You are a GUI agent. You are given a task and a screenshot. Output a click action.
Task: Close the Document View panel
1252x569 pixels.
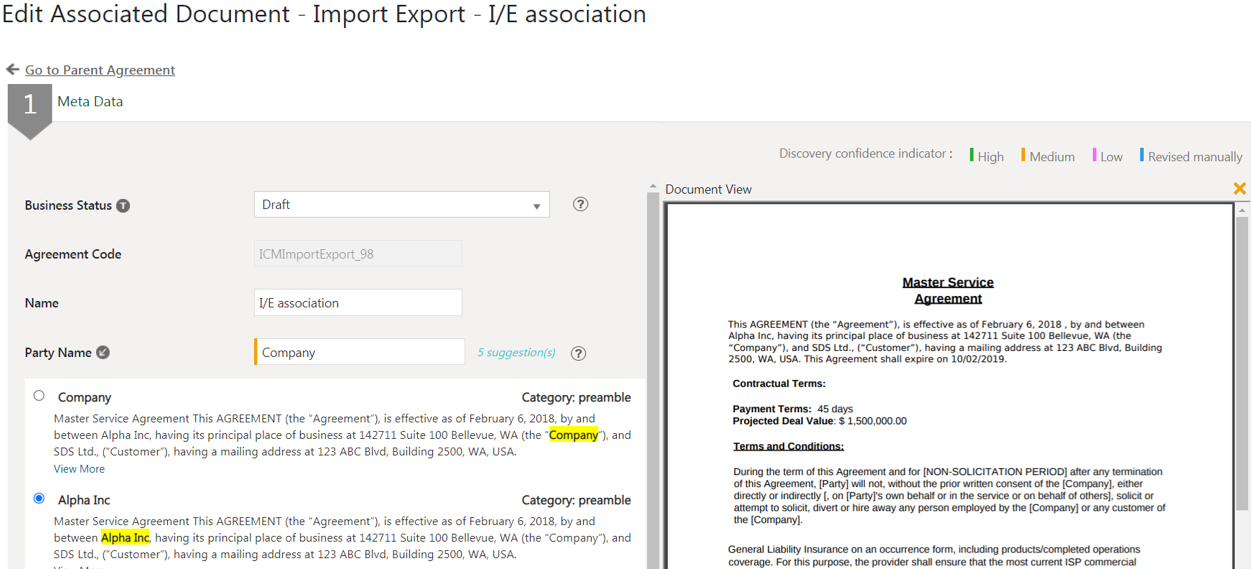coord(1239,189)
